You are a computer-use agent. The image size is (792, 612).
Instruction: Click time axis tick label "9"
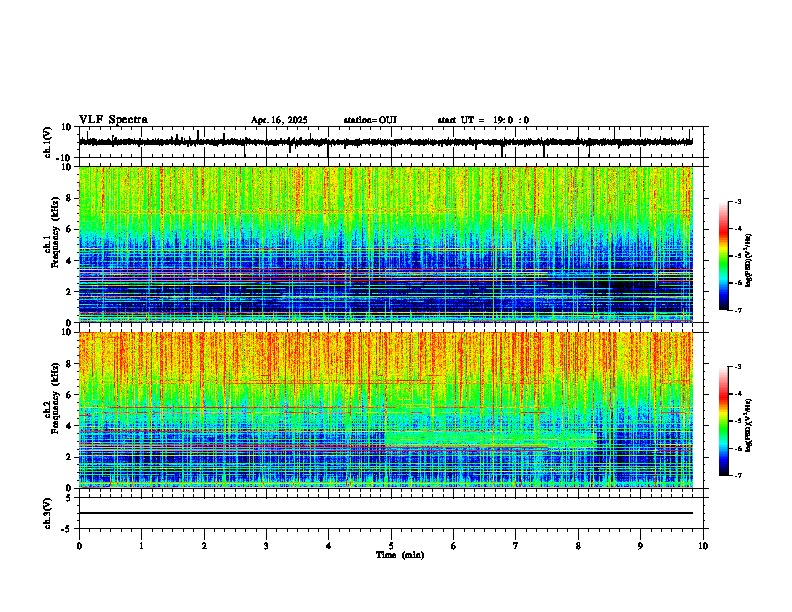click(x=640, y=546)
